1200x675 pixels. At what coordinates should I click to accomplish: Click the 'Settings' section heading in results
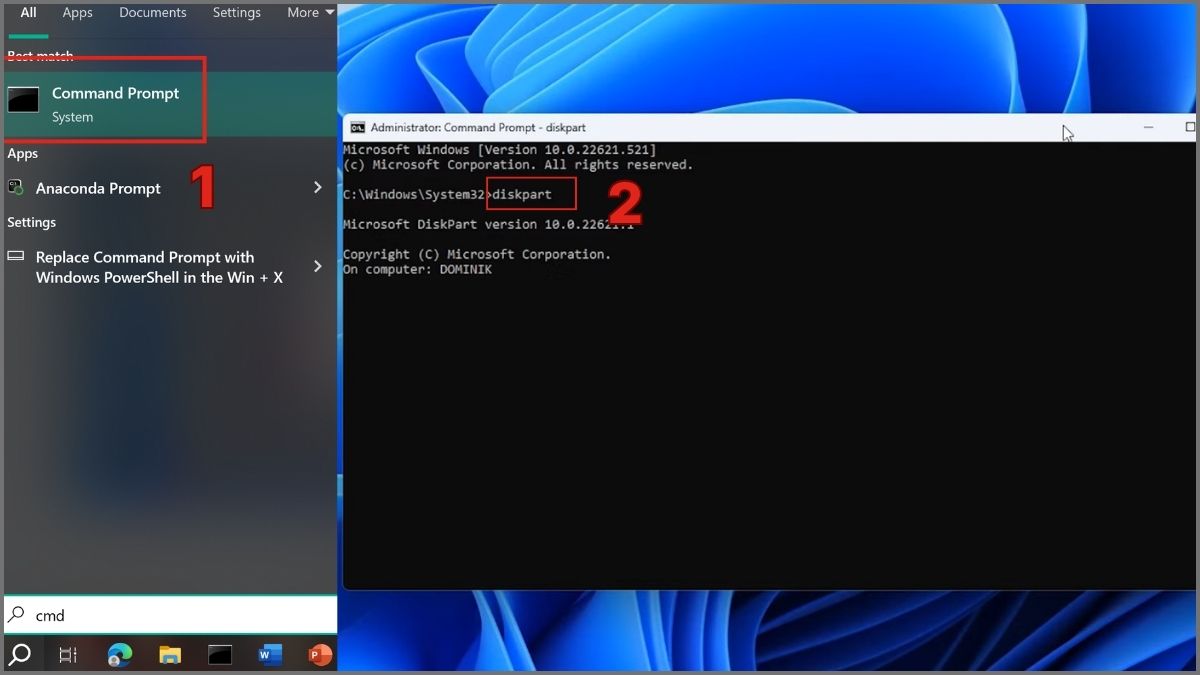coord(31,222)
